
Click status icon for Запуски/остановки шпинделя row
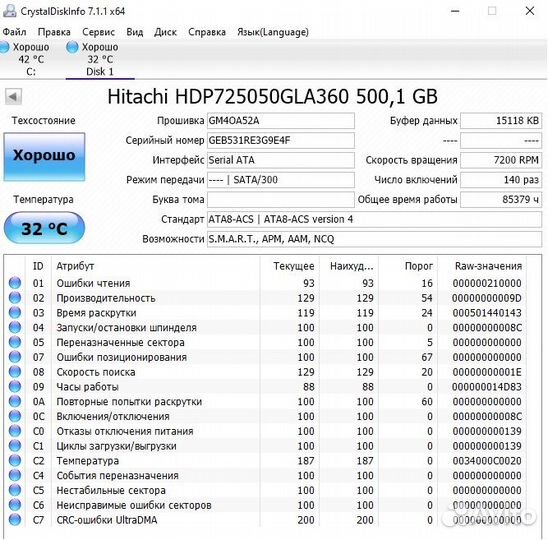coord(15,327)
